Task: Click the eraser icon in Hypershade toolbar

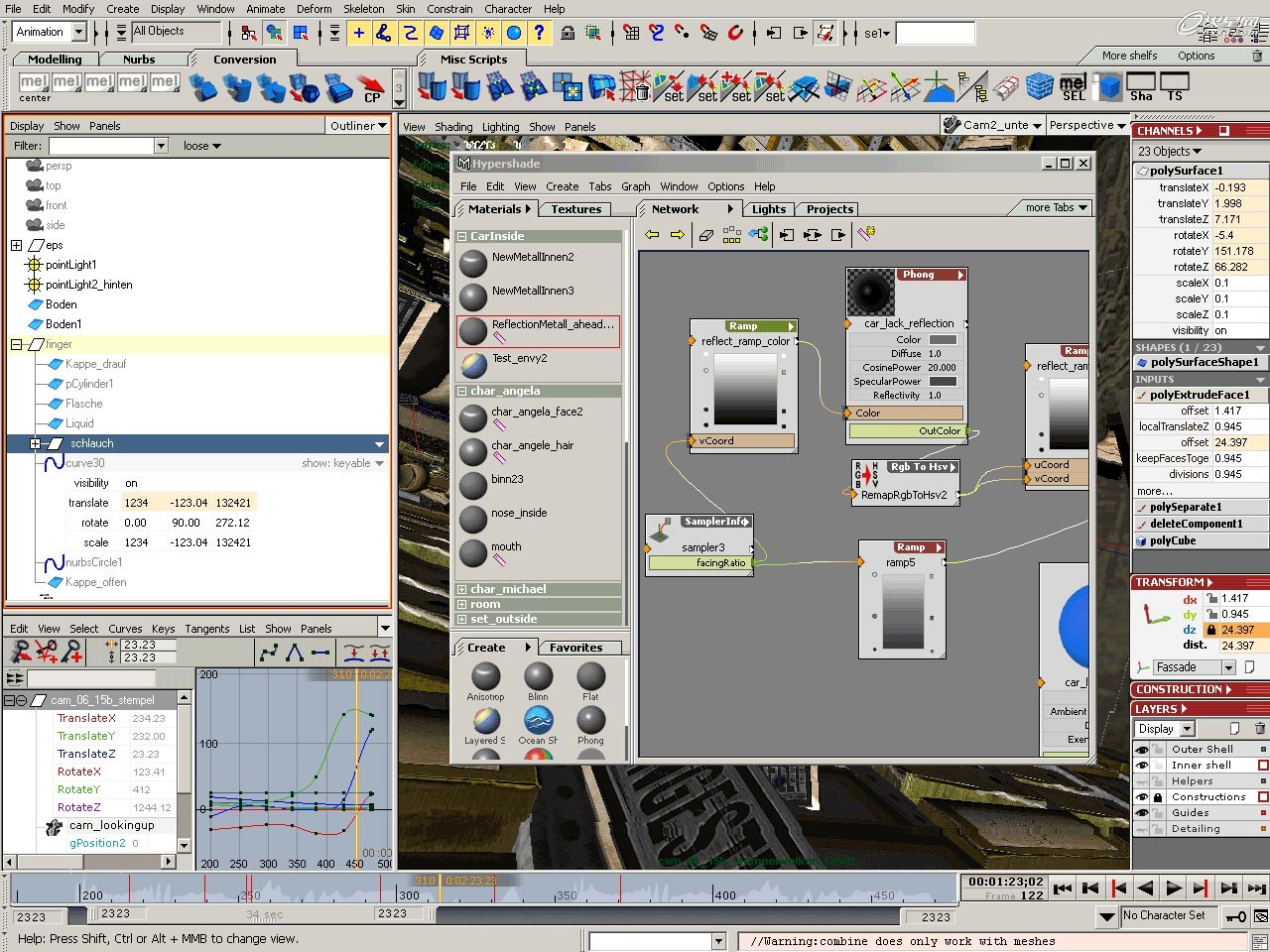Action: (705, 235)
